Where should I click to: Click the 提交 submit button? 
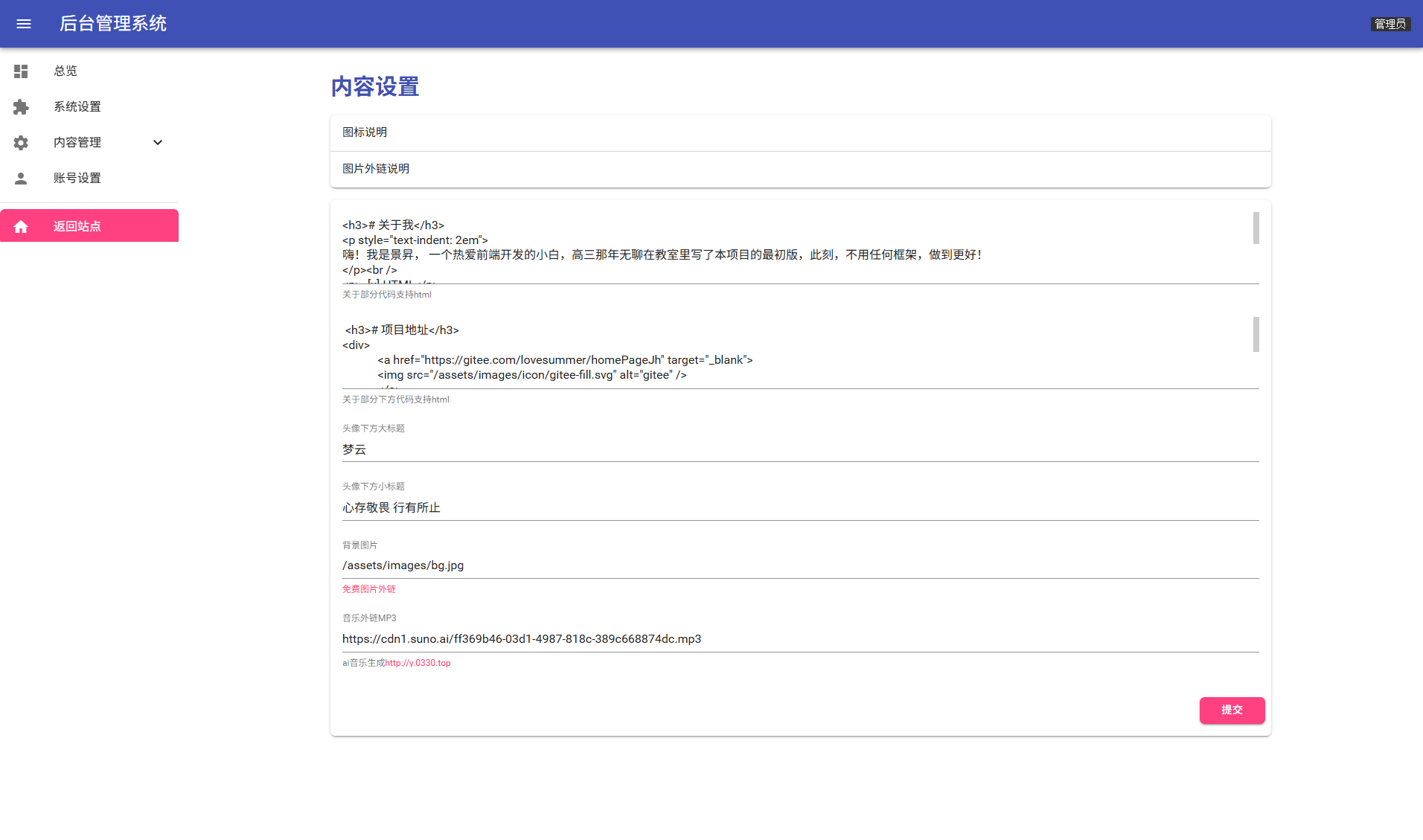coord(1232,711)
